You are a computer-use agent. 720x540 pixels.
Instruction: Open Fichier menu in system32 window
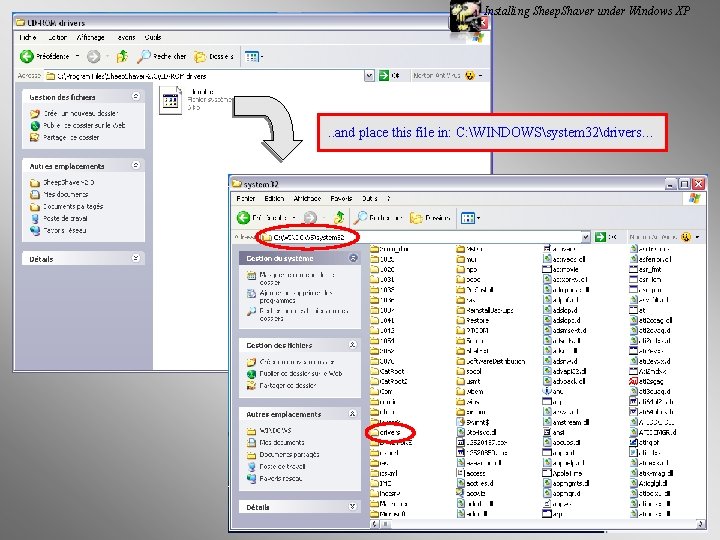[246, 198]
